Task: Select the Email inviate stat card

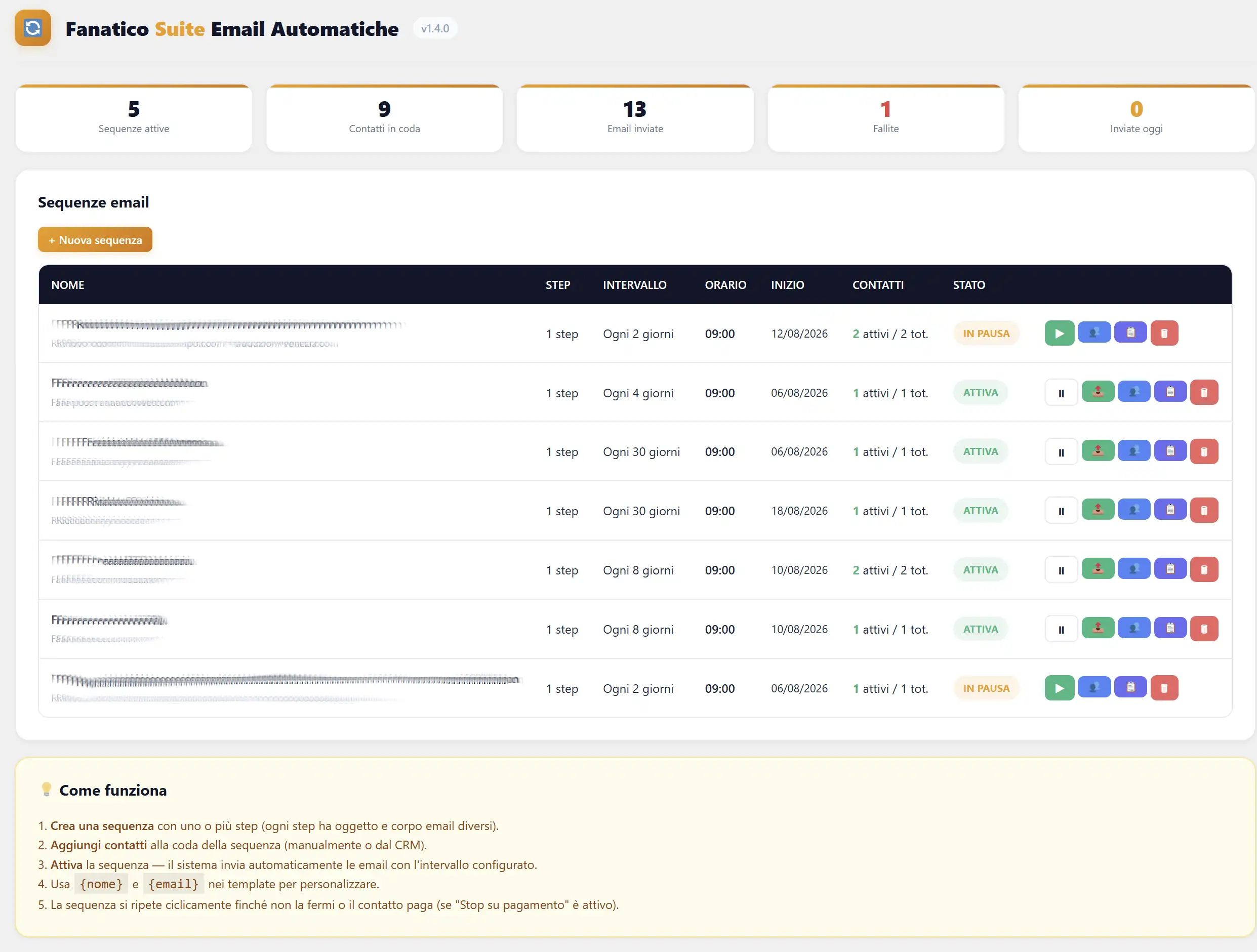Action: point(635,119)
